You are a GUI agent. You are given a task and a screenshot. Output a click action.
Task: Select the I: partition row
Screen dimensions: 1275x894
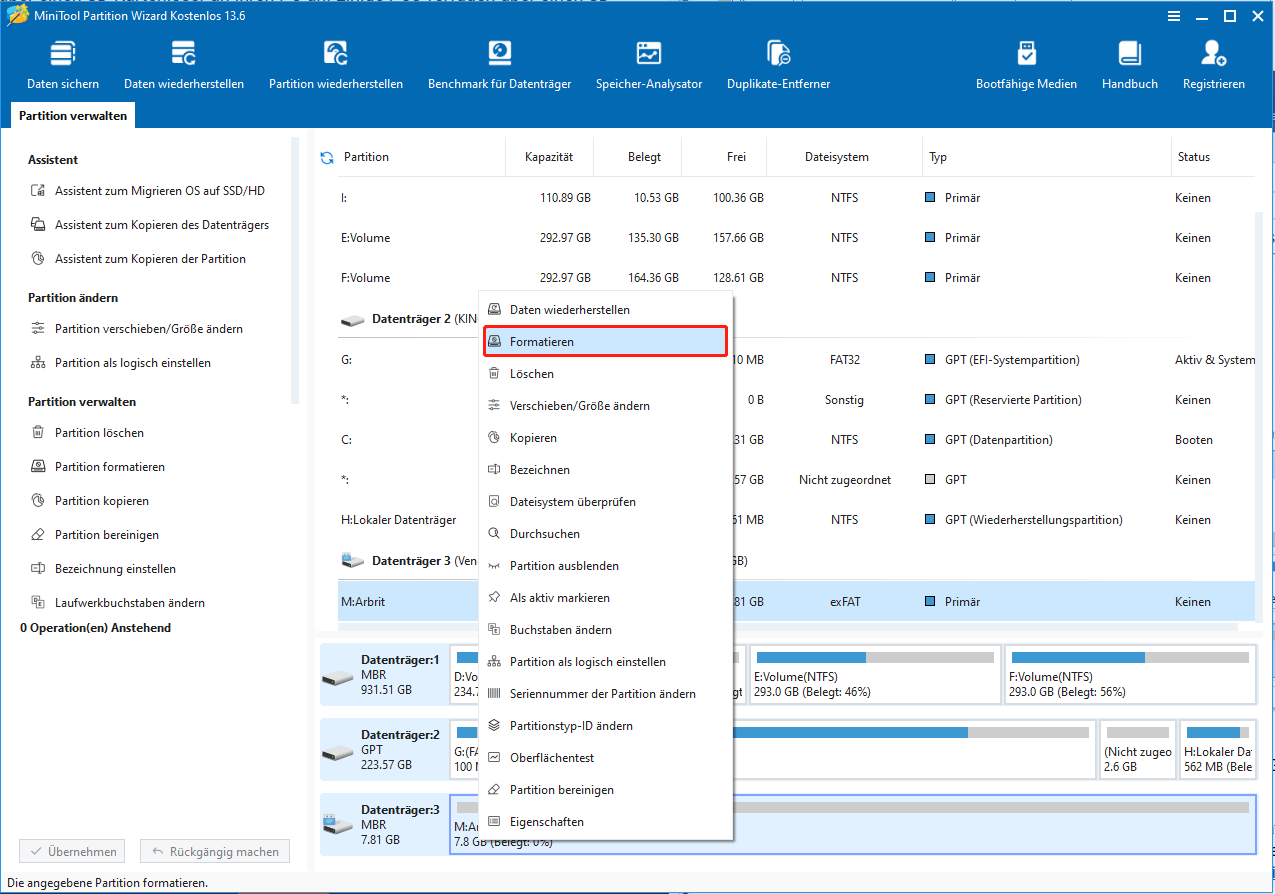(x=796, y=198)
